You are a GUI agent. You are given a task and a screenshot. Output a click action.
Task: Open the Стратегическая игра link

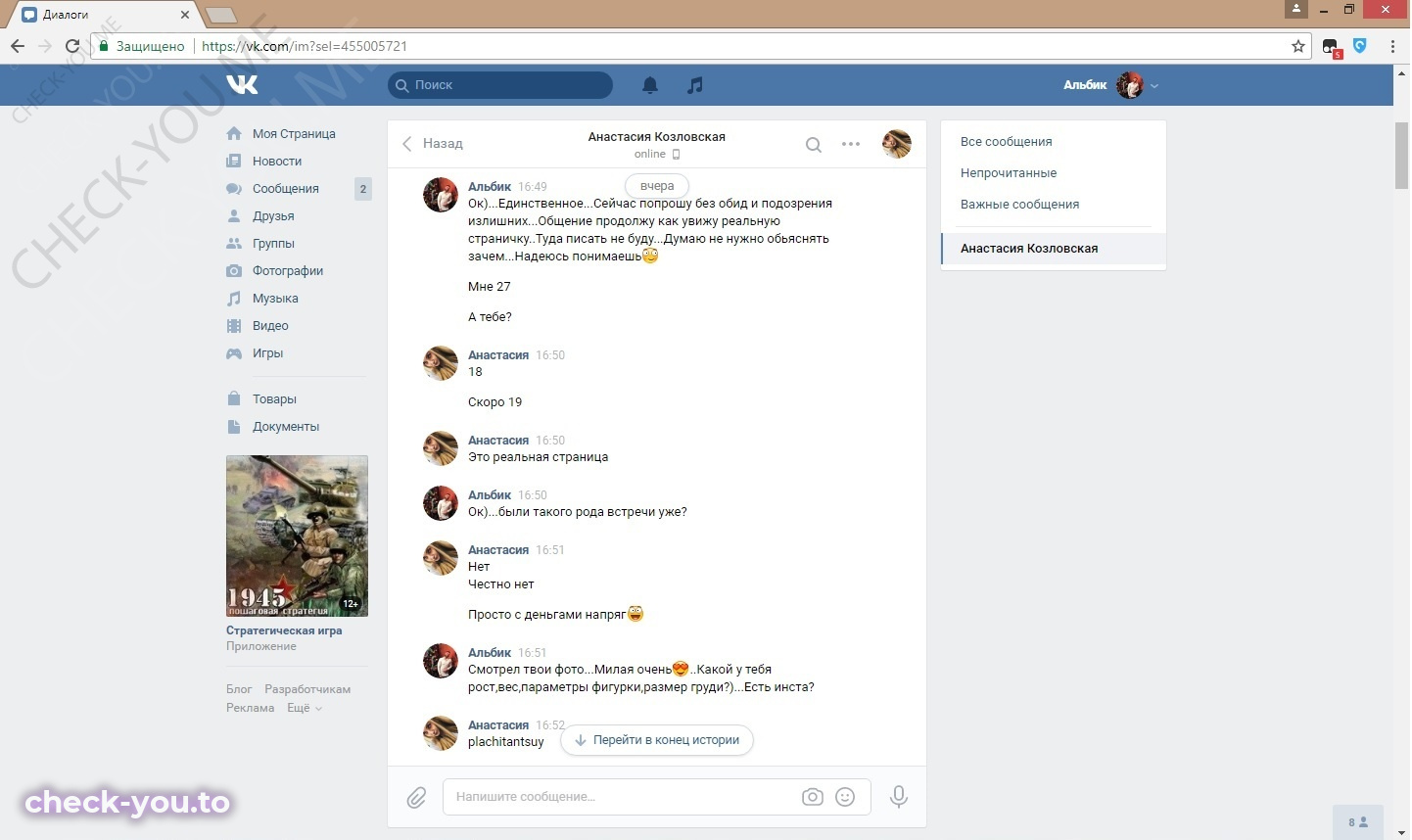[x=284, y=630]
